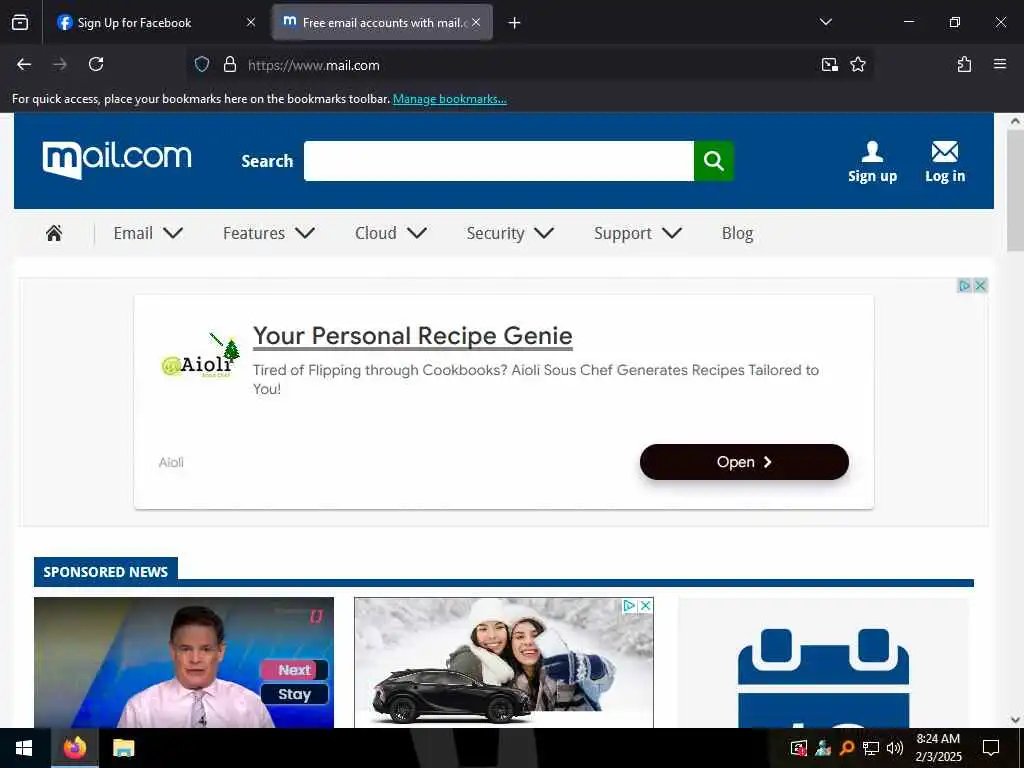Click the mail.com logo
Viewport: 1024px width, 768px height.
117,159
